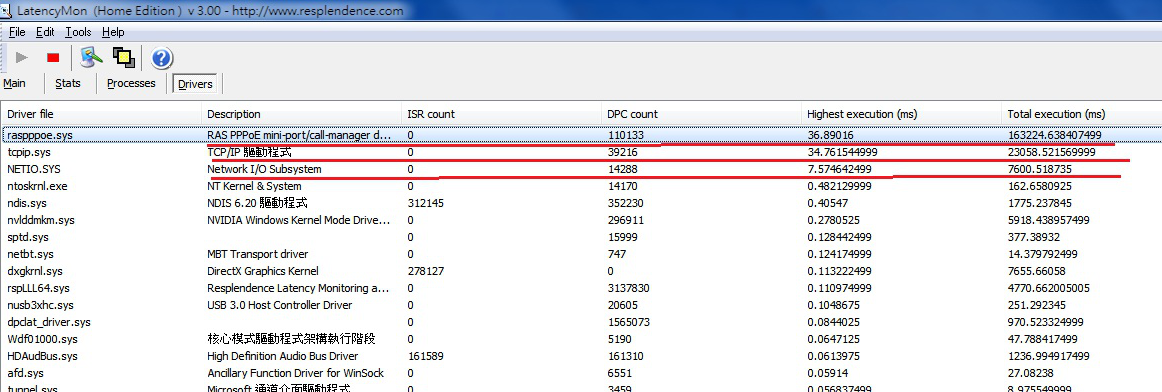
Task: Open the blue Help question mark icon
Action: (x=162, y=58)
